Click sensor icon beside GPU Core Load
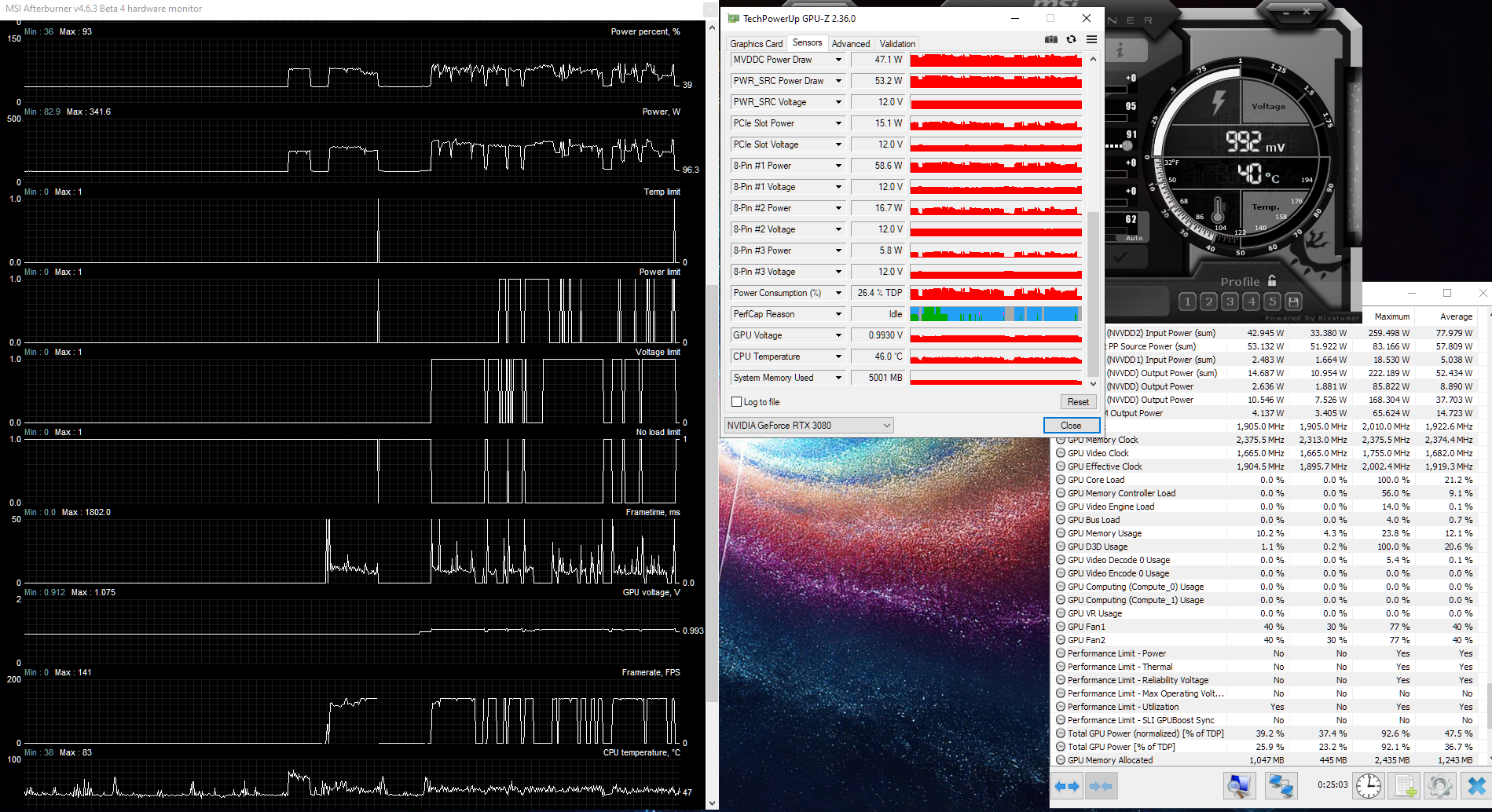The width and height of the screenshot is (1492, 812). (1061, 480)
